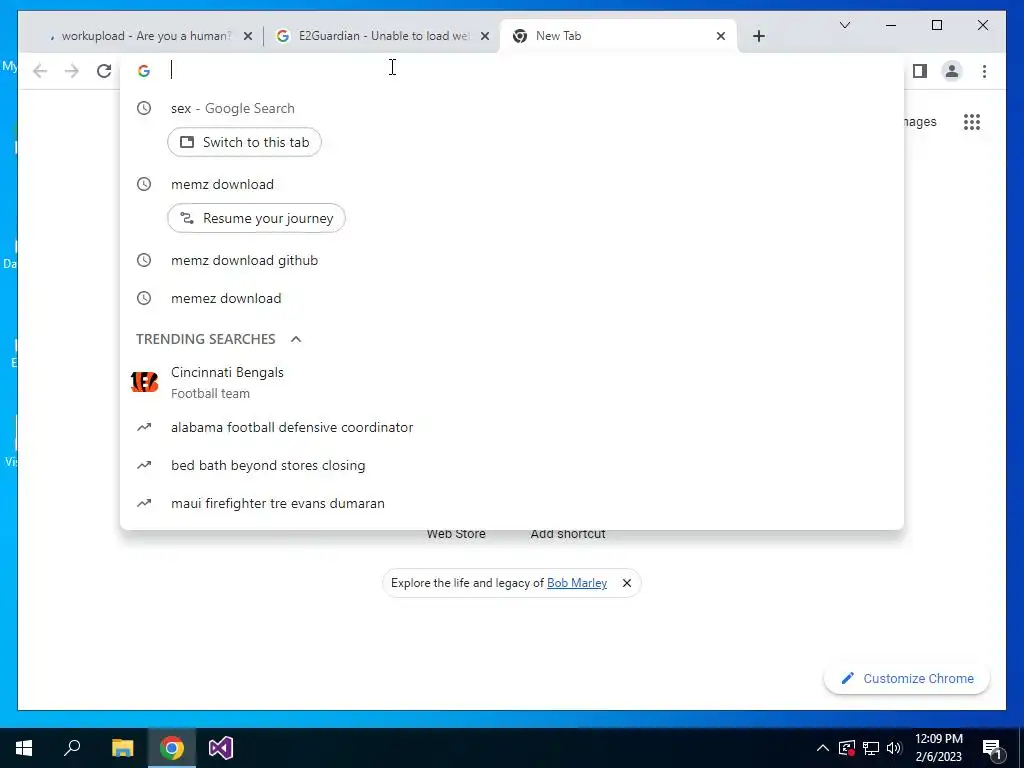1024x768 pixels.
Task: Toggle the side panel icon
Action: click(920, 71)
